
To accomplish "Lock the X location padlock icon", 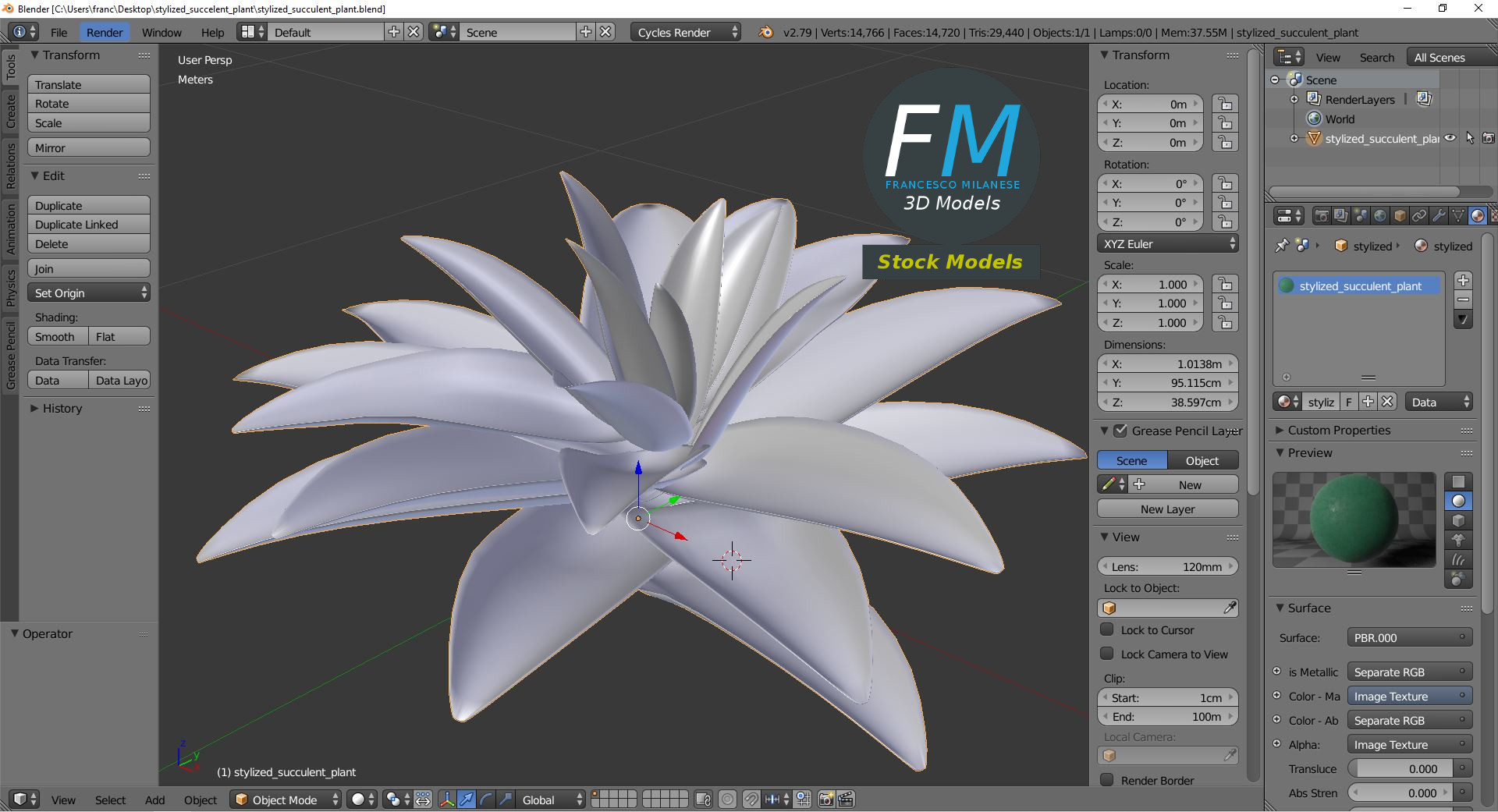I will [x=1225, y=105].
